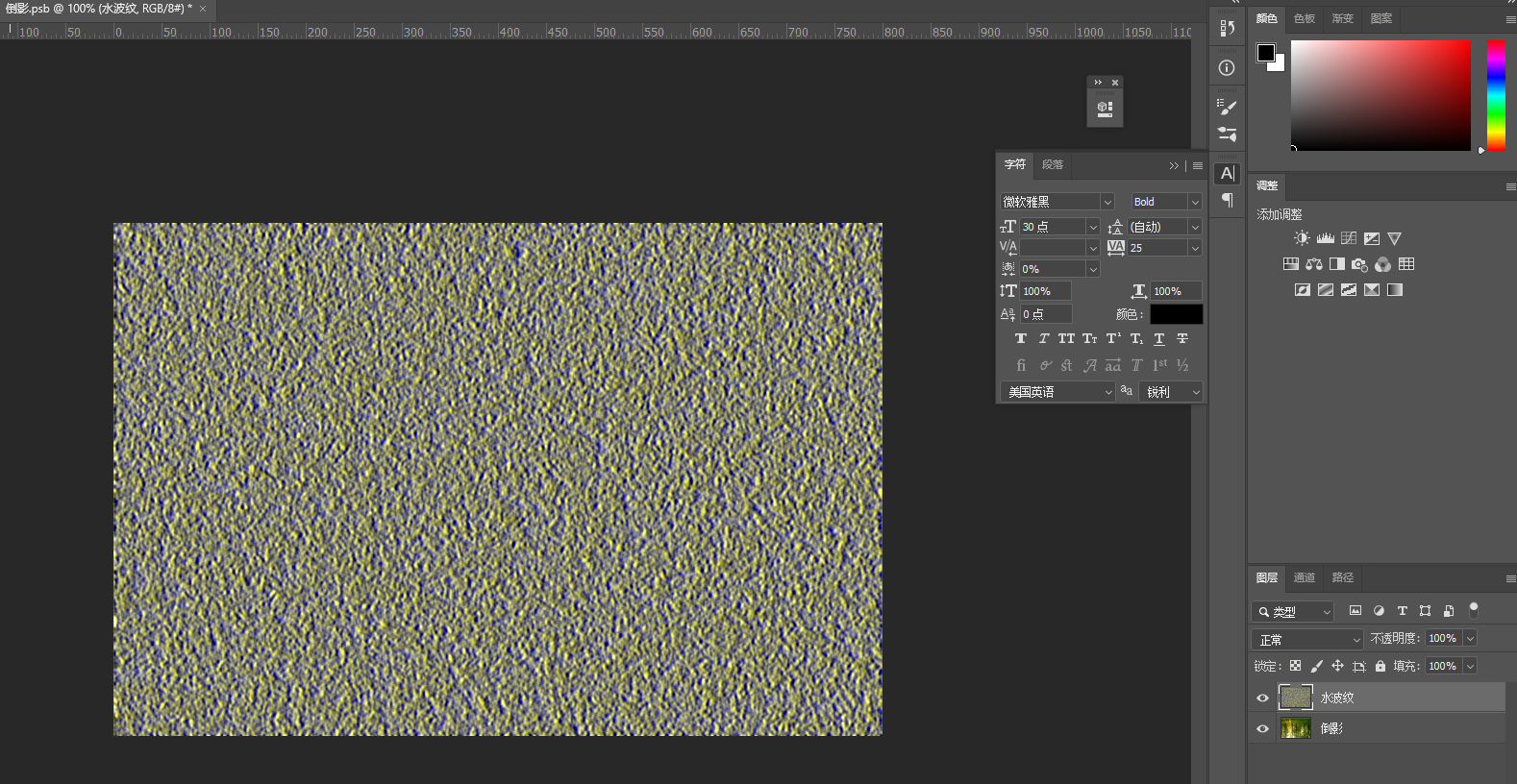This screenshot has width=1517, height=784.
Task: Hide the 倒影 layer
Action: tap(1263, 729)
